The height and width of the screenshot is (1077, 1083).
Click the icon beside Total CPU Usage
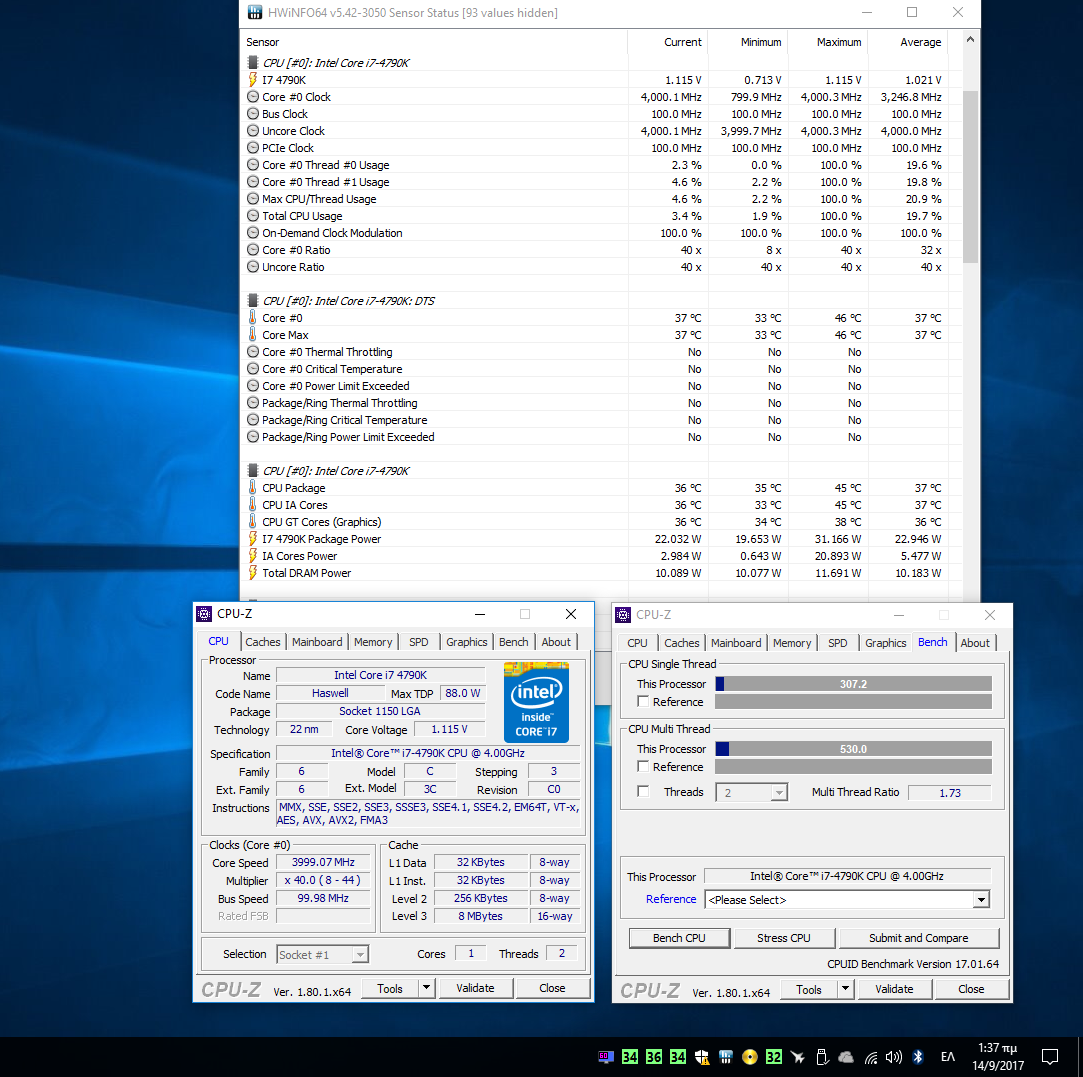click(x=253, y=216)
